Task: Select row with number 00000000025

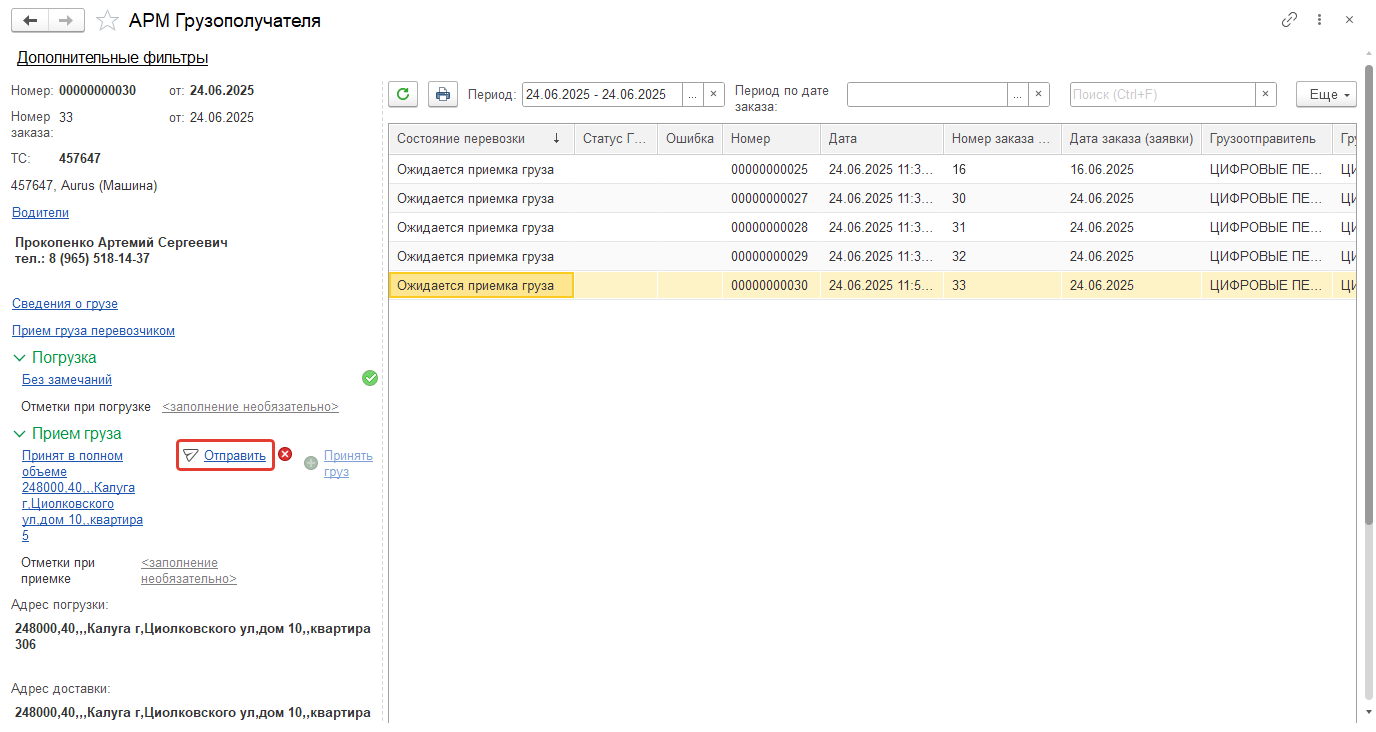Action: [872, 169]
